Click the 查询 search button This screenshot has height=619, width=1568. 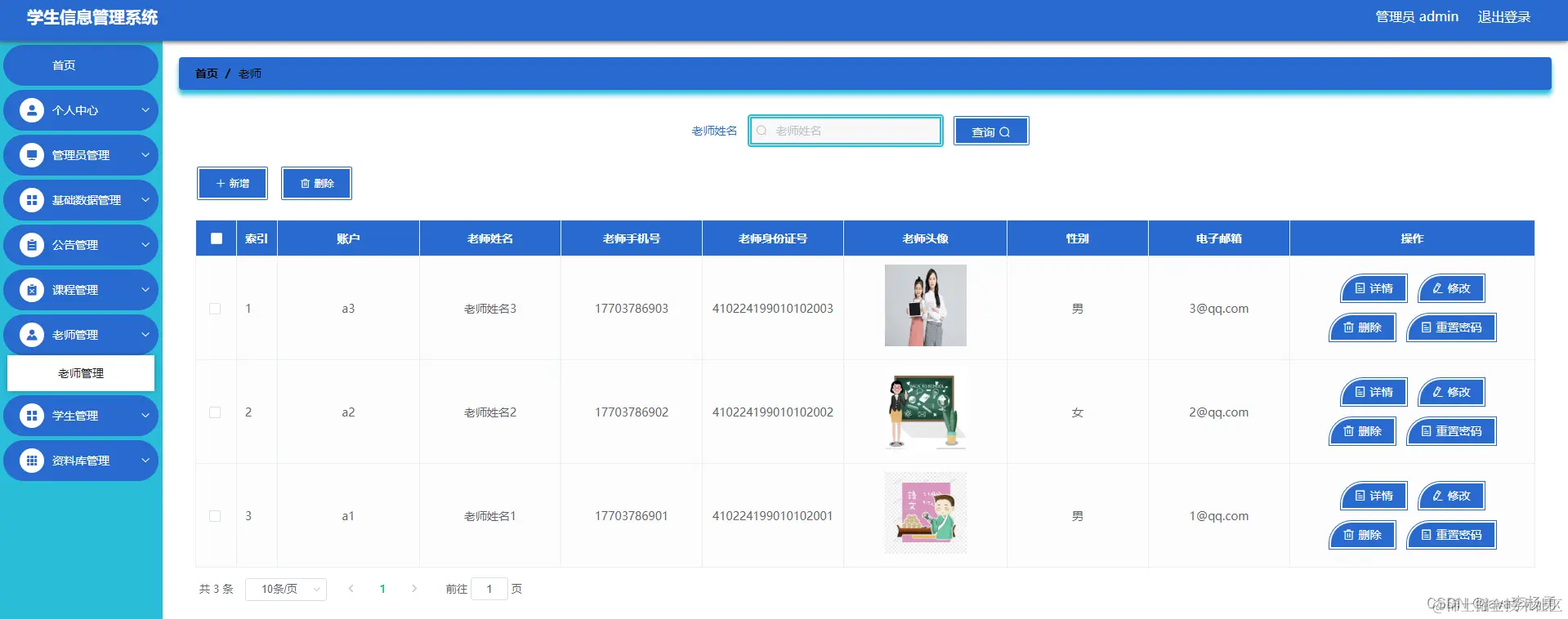click(x=991, y=131)
